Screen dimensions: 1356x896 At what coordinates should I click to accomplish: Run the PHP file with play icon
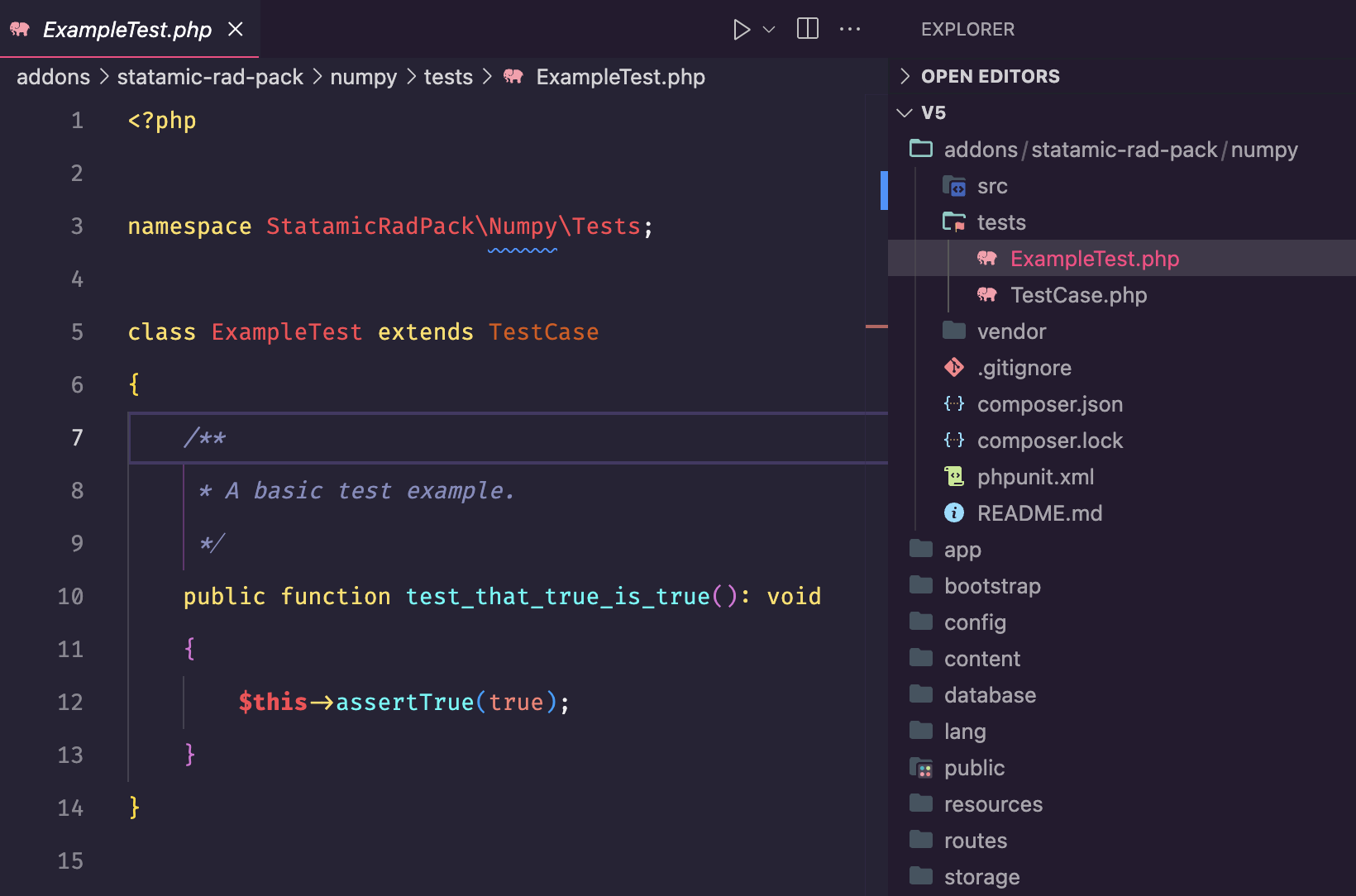pyautogui.click(x=741, y=30)
